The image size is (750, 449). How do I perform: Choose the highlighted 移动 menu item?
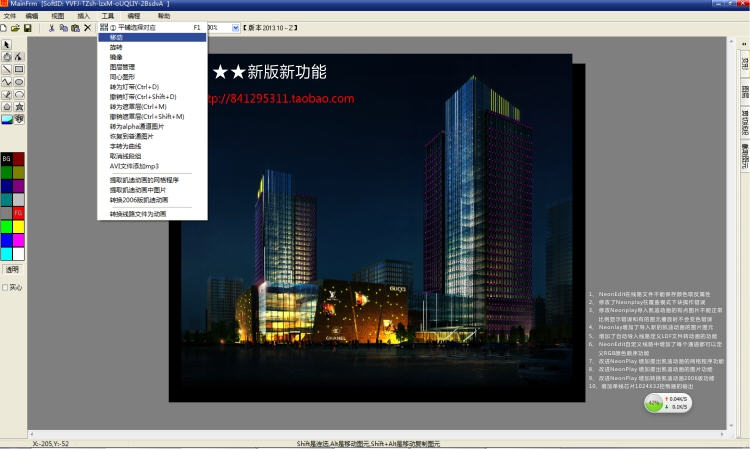(x=152, y=37)
